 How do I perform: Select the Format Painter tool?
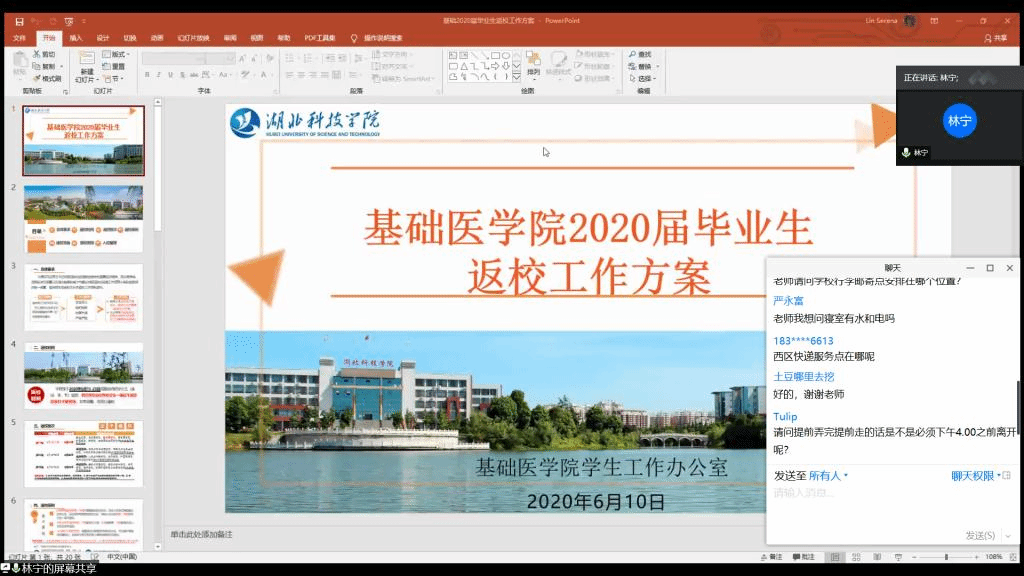coord(46,78)
